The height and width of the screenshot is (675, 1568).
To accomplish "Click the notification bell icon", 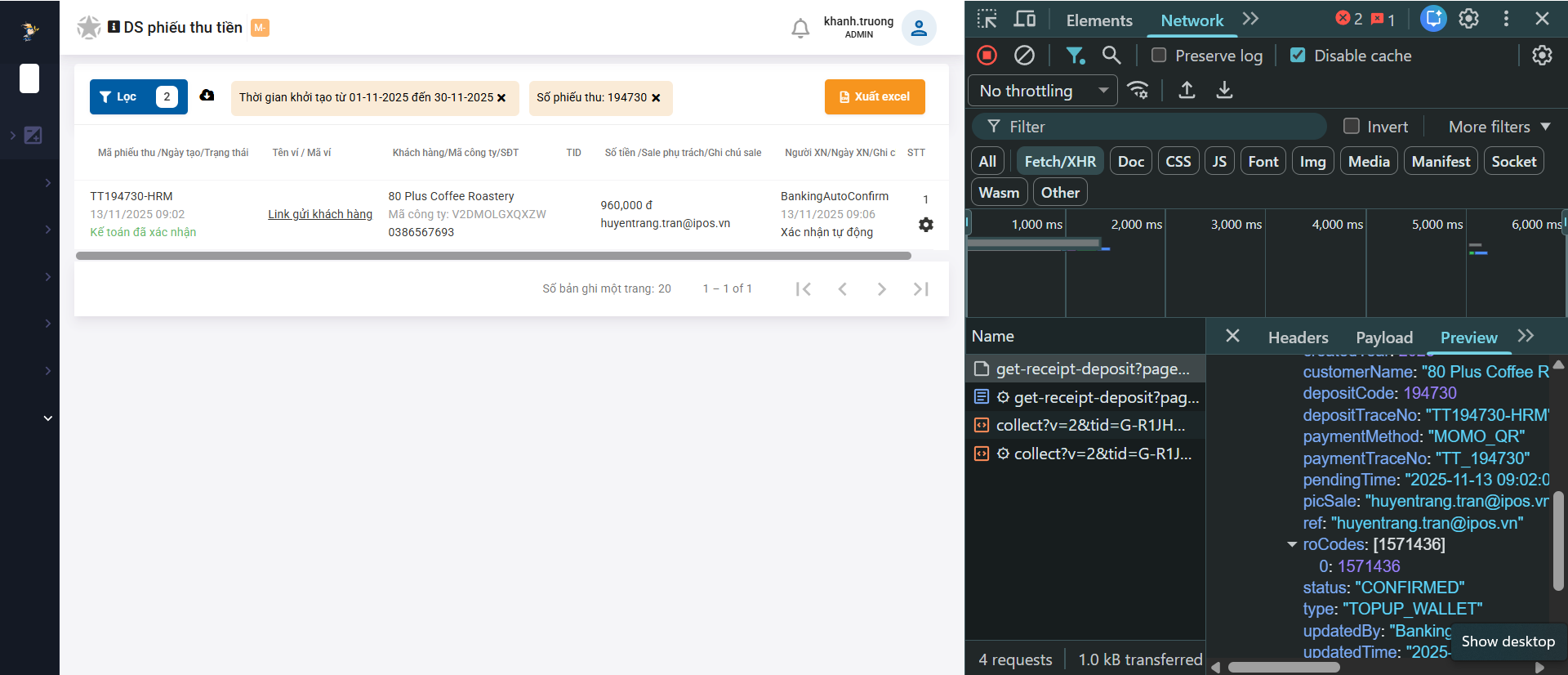I will (800, 29).
